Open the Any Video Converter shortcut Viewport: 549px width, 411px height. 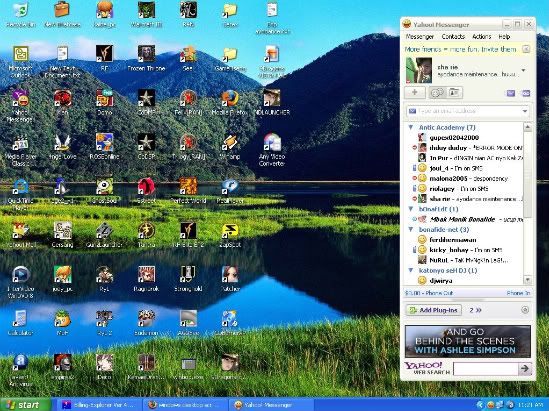point(272,149)
